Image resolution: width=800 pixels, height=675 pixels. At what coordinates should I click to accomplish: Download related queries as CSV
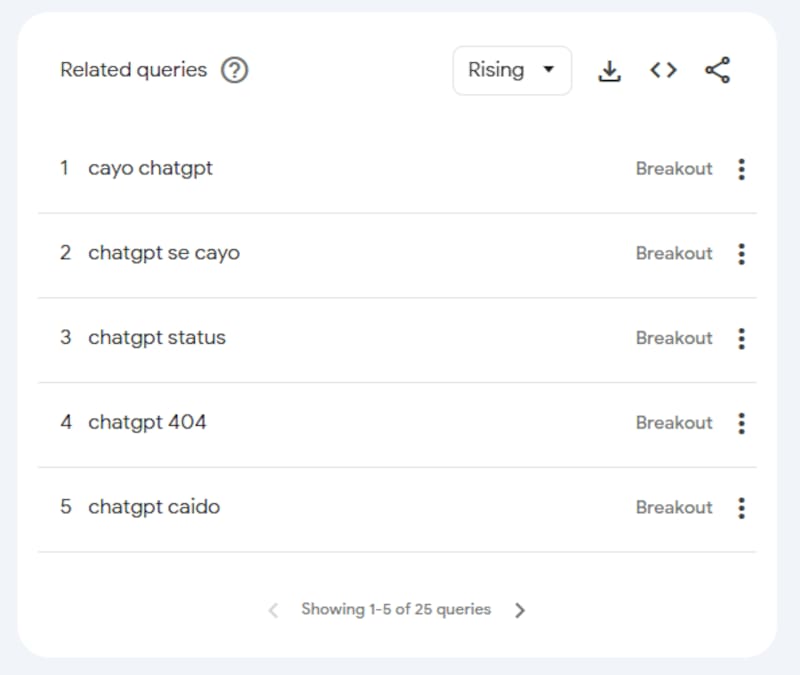(x=610, y=70)
